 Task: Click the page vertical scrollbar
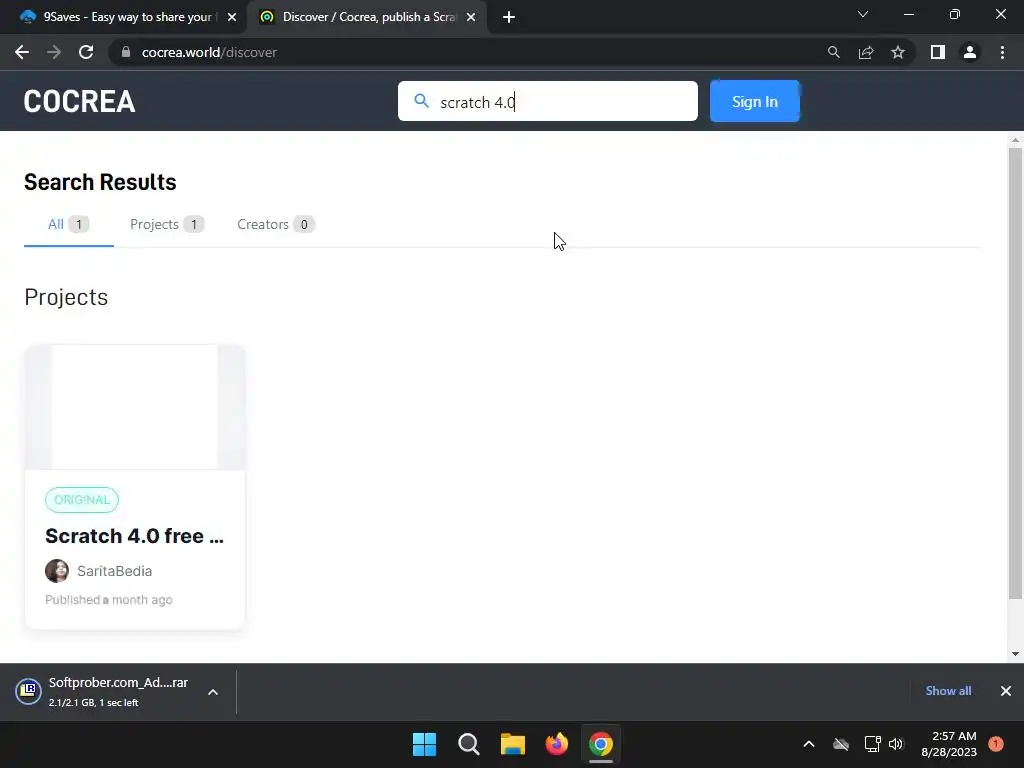pos(1015,372)
